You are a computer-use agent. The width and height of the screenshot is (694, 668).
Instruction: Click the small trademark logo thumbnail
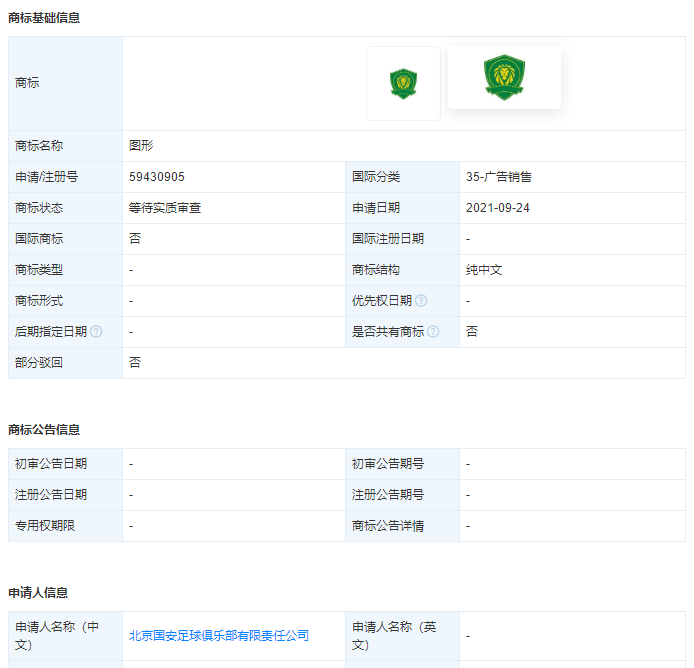tap(403, 83)
